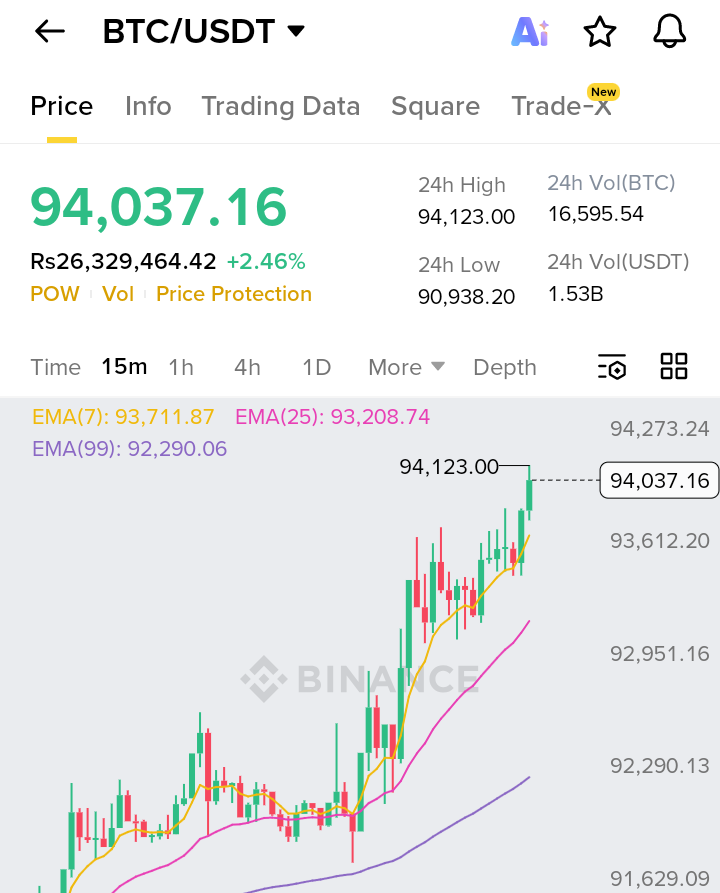The width and height of the screenshot is (720, 893).
Task: Select the Time line-chart interval
Action: (x=55, y=367)
